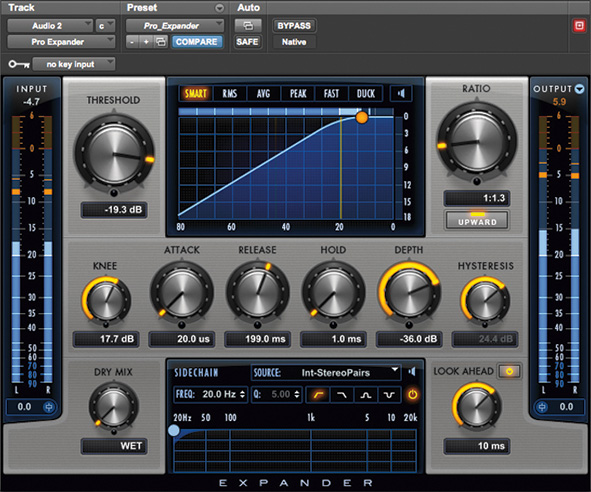Select the FAST detection mode
This screenshot has width=591, height=492.
point(332,93)
